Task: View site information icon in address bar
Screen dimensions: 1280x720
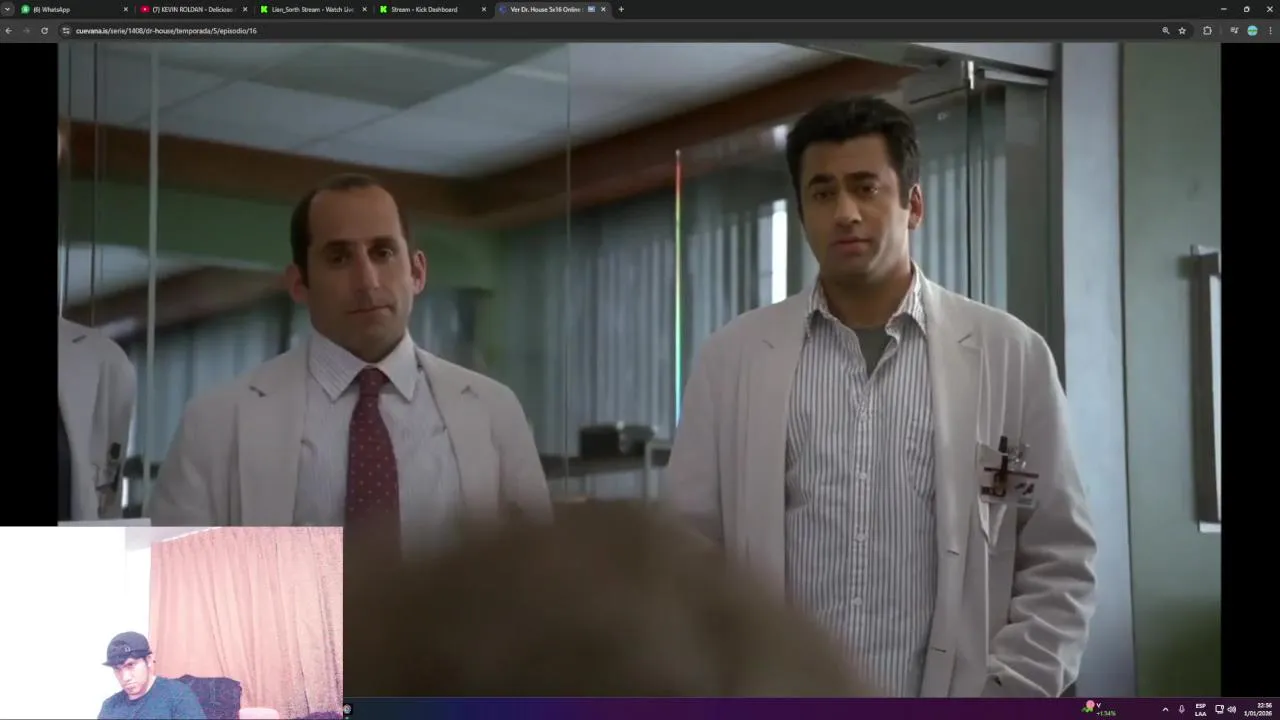Action: [66, 31]
